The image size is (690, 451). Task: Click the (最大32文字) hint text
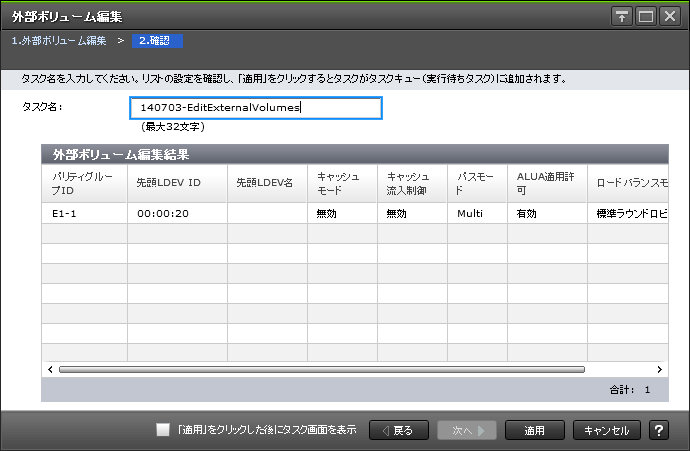(x=173, y=127)
